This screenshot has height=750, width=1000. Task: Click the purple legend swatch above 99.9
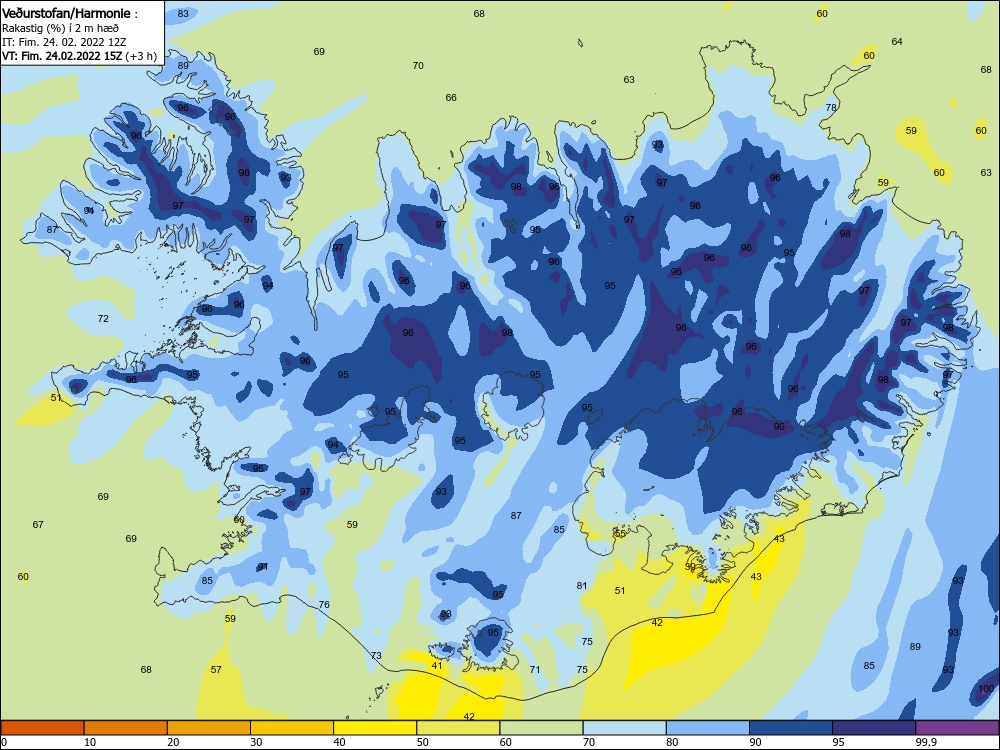coord(957,728)
